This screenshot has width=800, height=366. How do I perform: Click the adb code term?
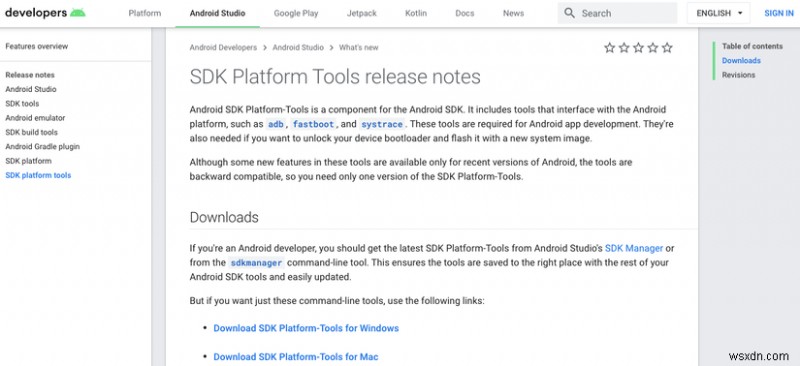coord(276,124)
